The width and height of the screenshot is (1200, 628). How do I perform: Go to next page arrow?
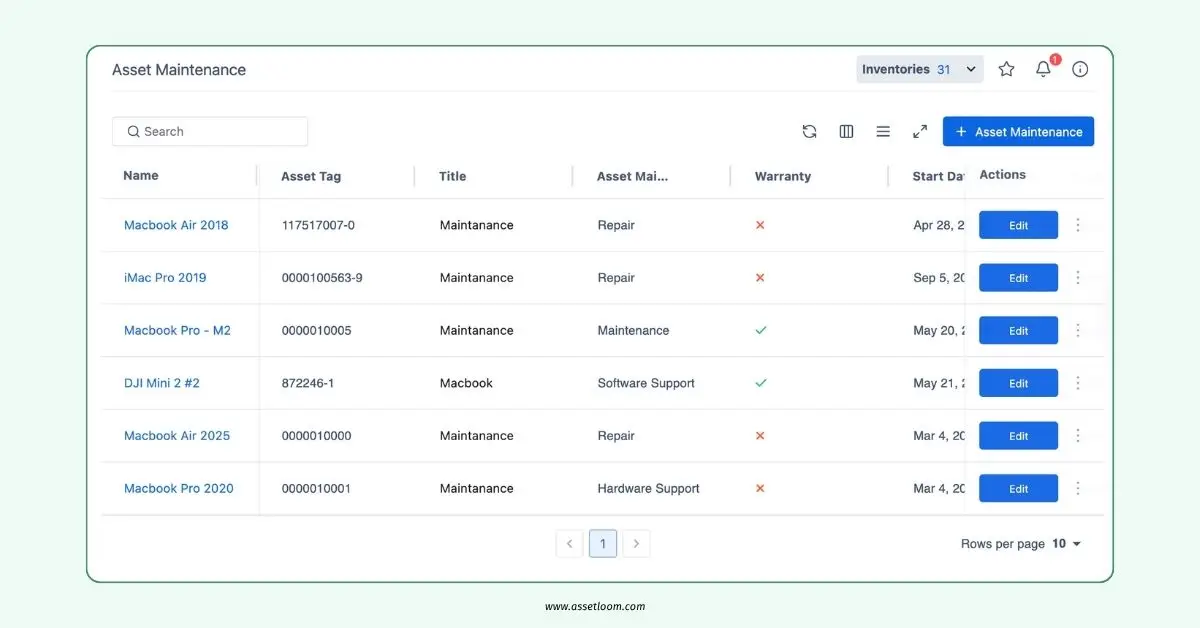(636, 543)
